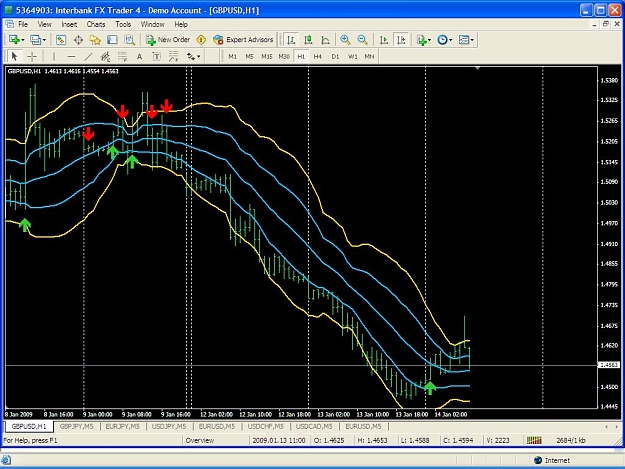The width and height of the screenshot is (625, 469).
Task: Set timeframe to M1
Action: (232, 57)
